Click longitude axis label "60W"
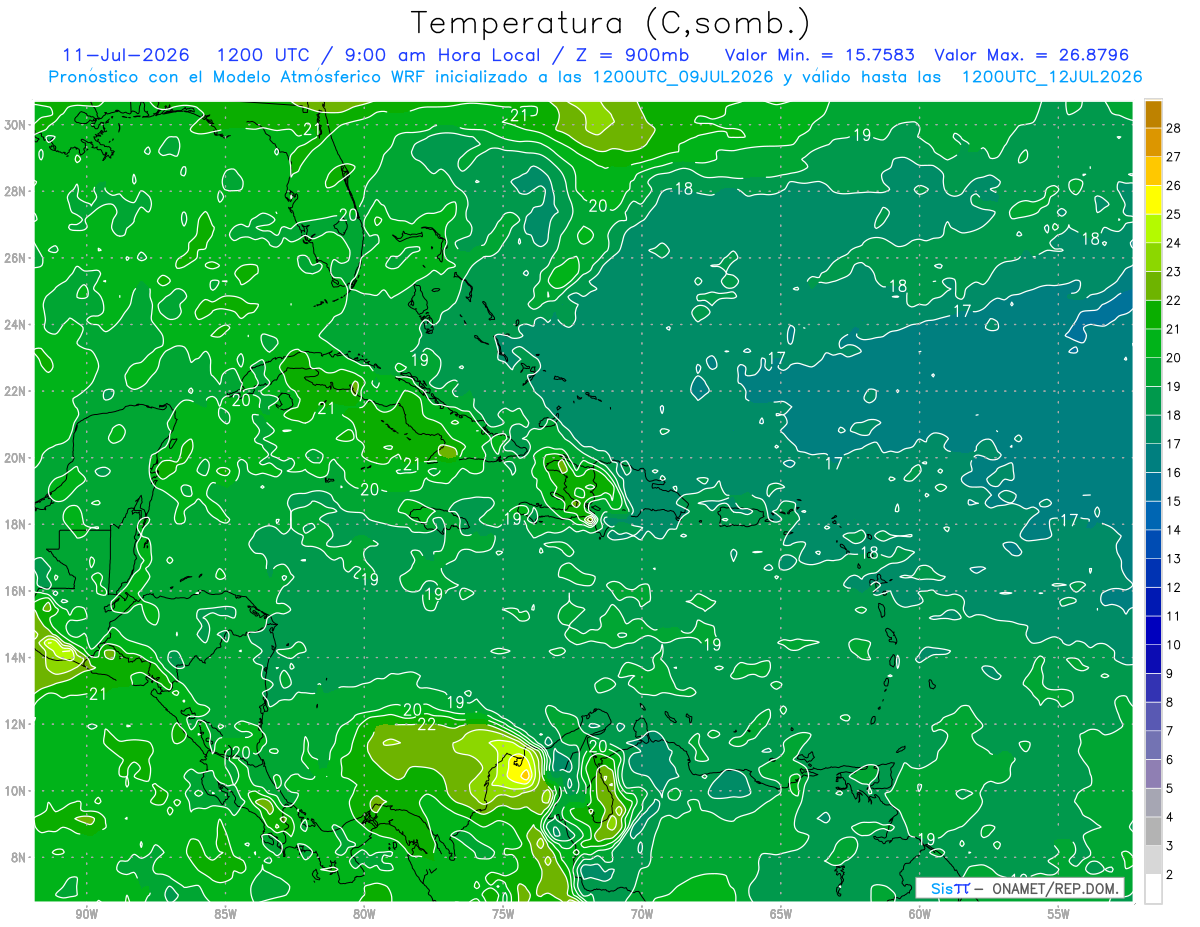 point(920,914)
